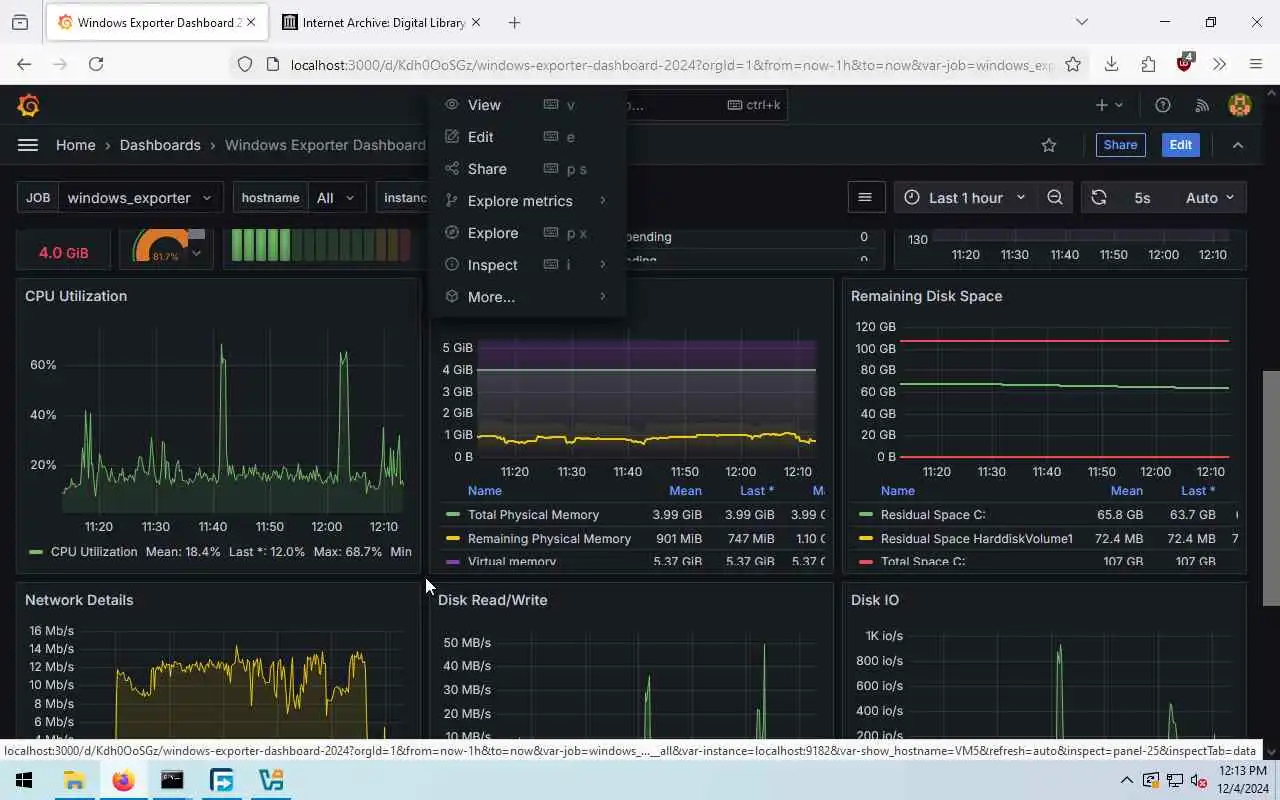Open the news feed RSS icon
This screenshot has width=1280, height=800.
pyautogui.click(x=1202, y=105)
